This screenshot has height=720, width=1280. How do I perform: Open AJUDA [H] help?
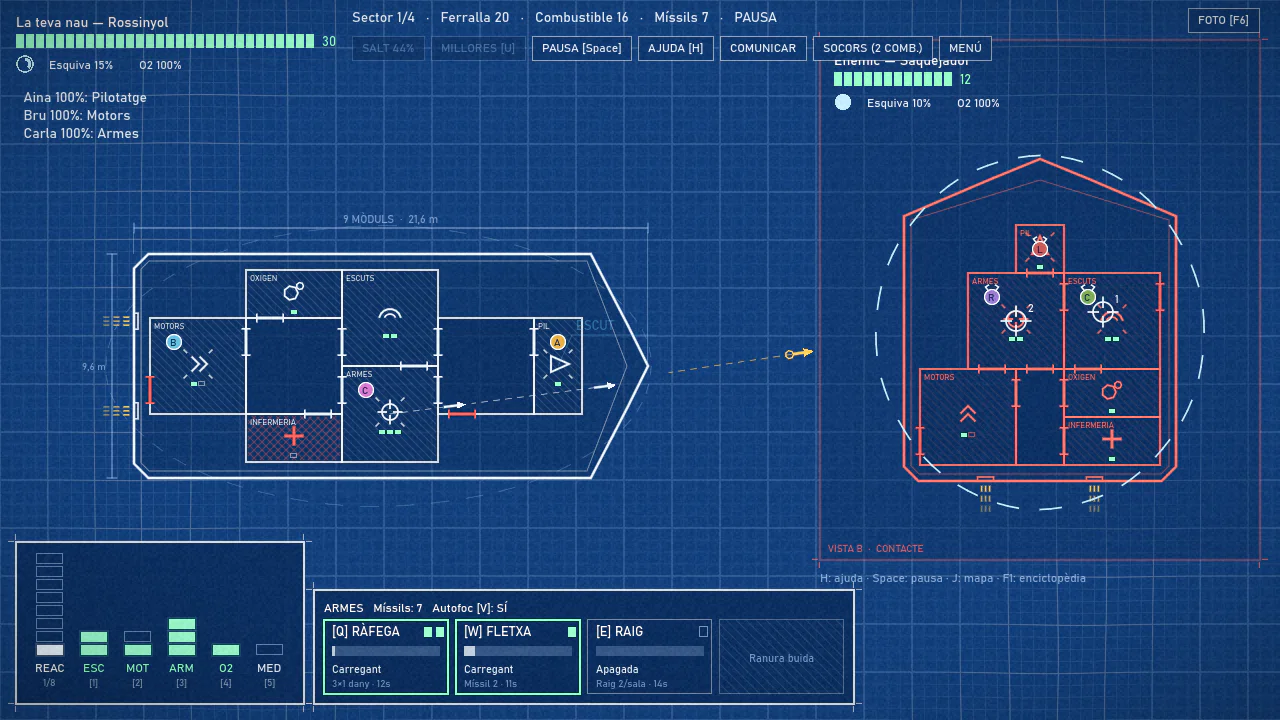[675, 48]
